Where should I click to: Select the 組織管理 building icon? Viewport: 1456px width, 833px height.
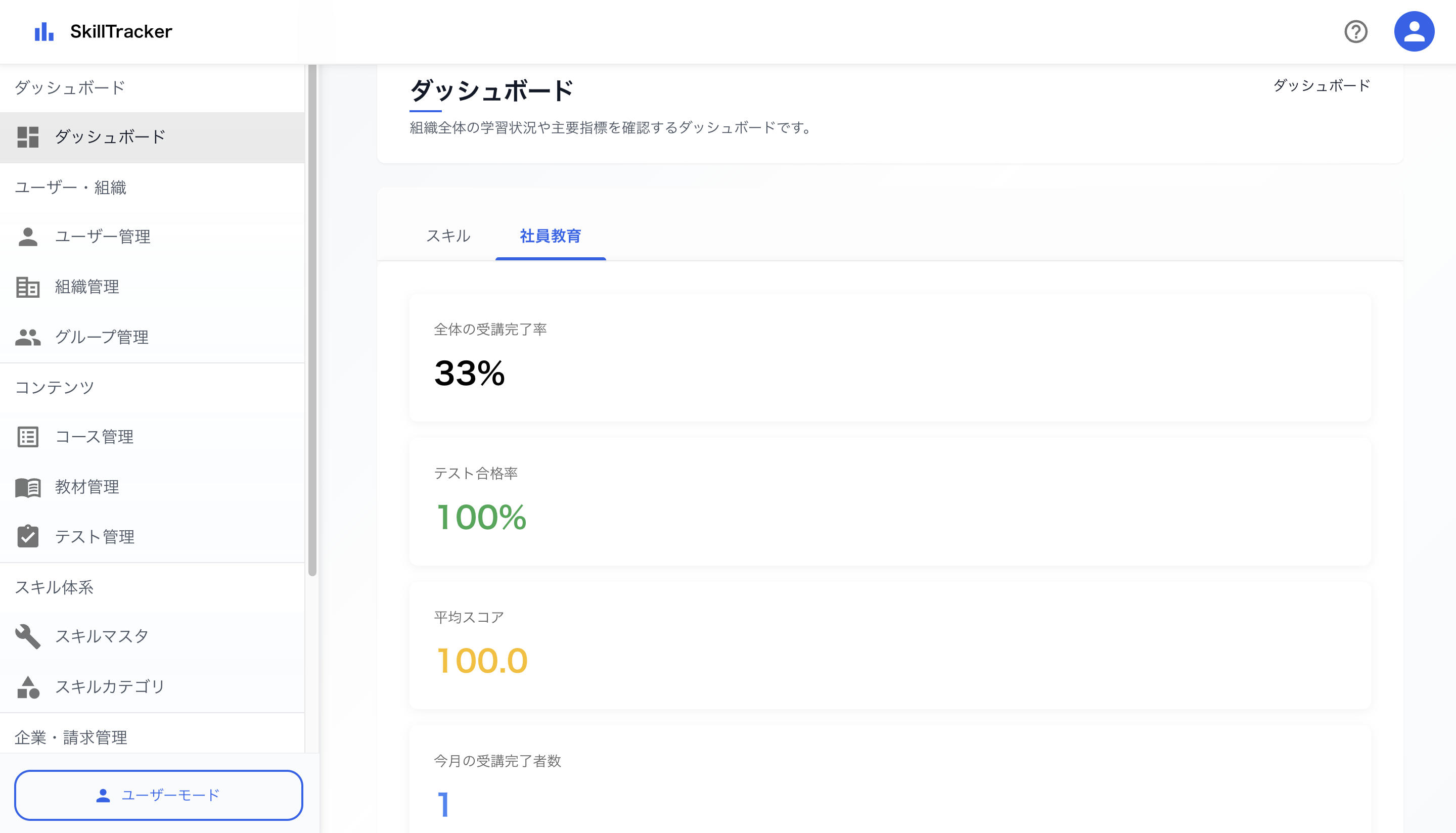point(28,287)
